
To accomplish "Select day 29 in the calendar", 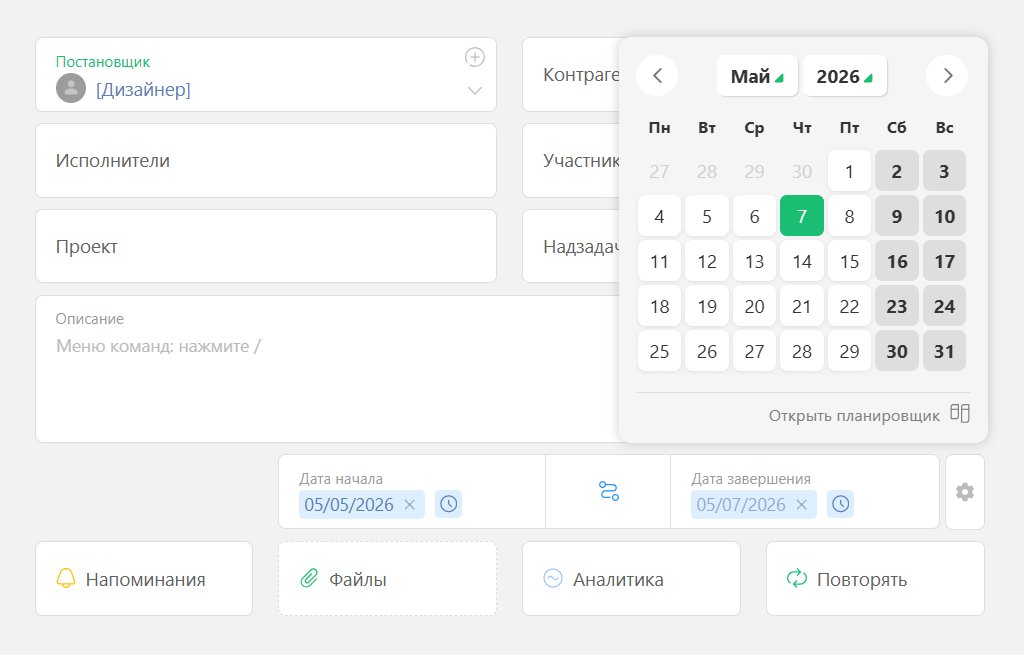I will [849, 351].
